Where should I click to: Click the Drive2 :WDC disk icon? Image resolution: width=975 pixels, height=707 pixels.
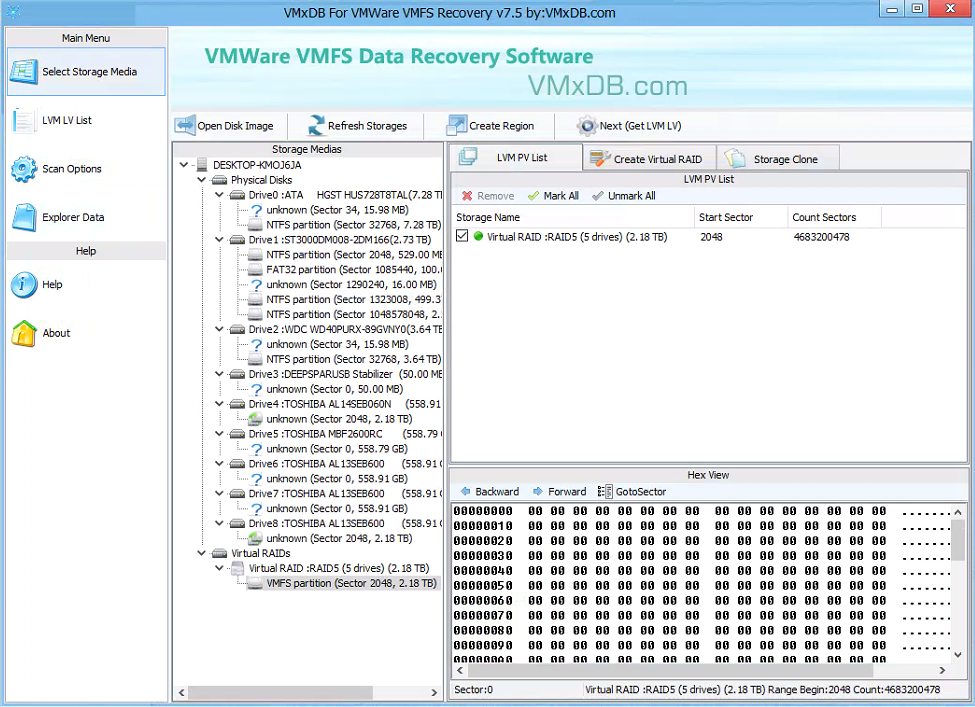pos(237,329)
